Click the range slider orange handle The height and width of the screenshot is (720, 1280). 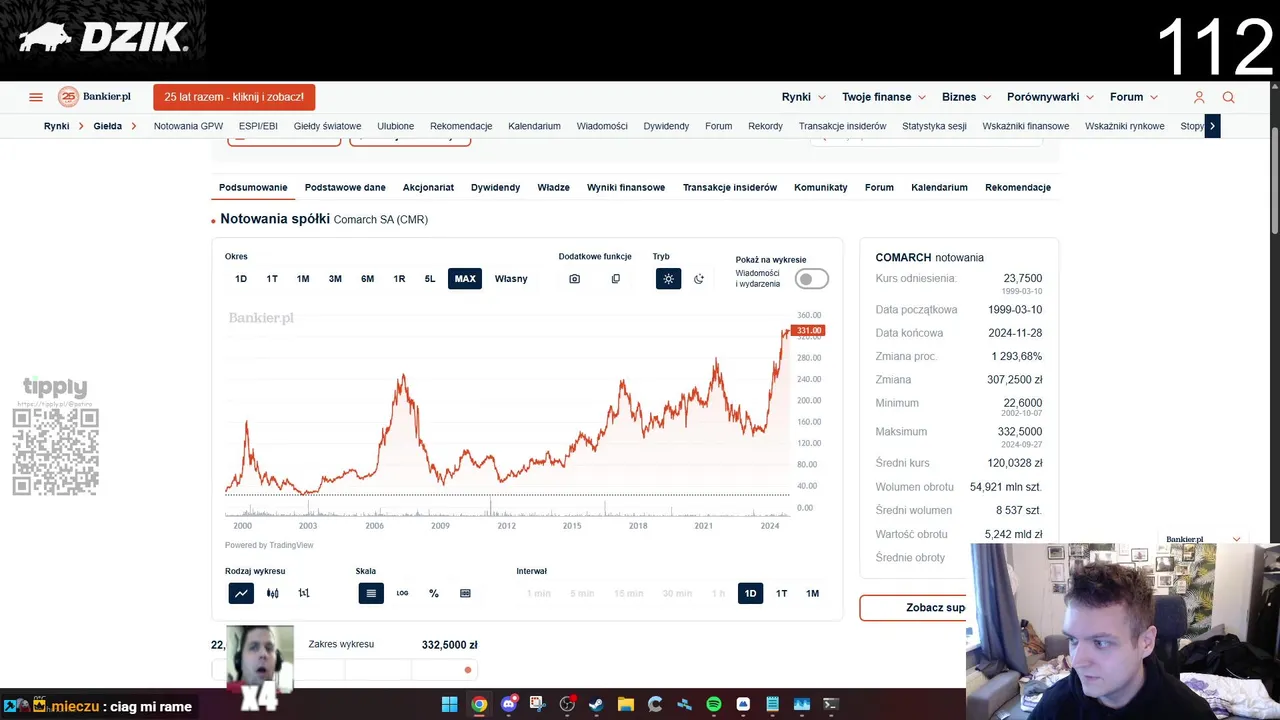pyautogui.click(x=468, y=670)
